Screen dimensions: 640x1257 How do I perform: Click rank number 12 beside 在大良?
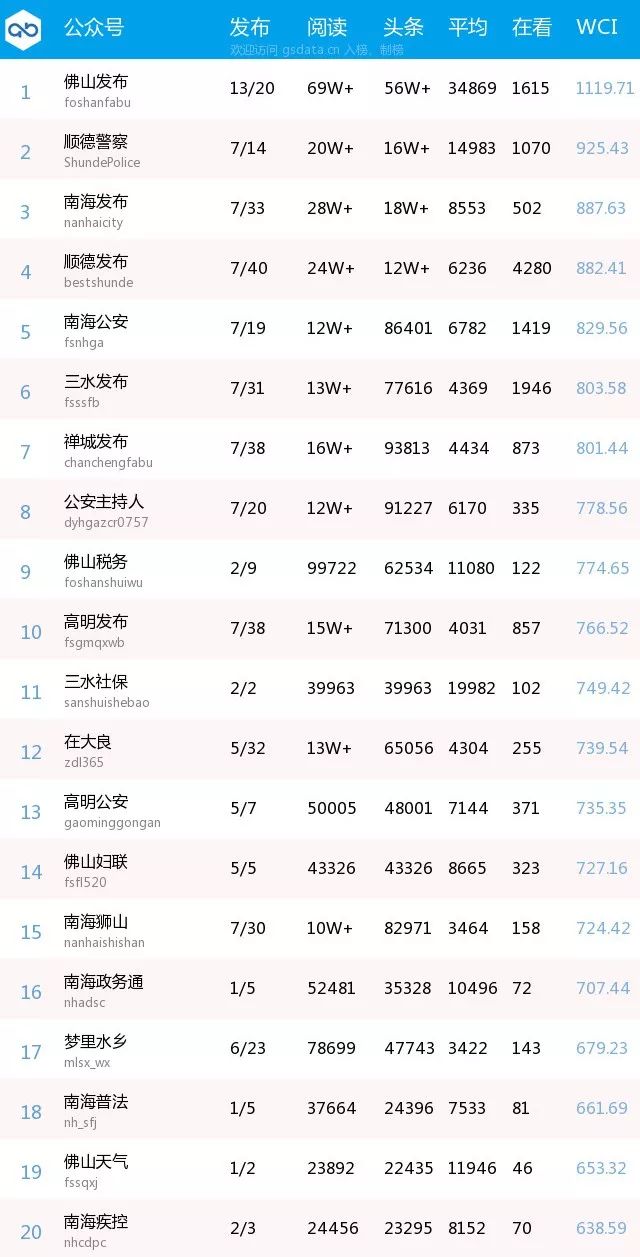pyautogui.click(x=31, y=752)
